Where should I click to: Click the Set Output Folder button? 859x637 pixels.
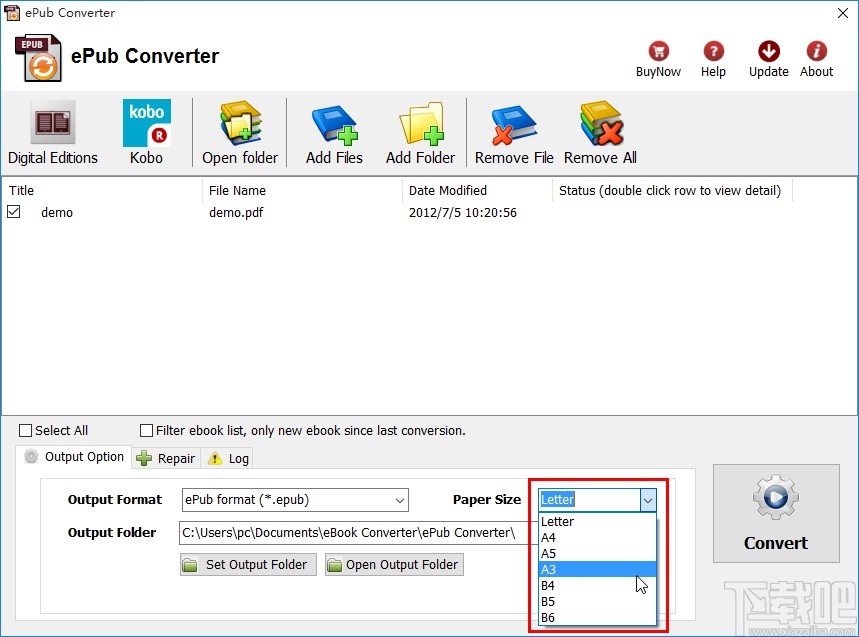[248, 565]
